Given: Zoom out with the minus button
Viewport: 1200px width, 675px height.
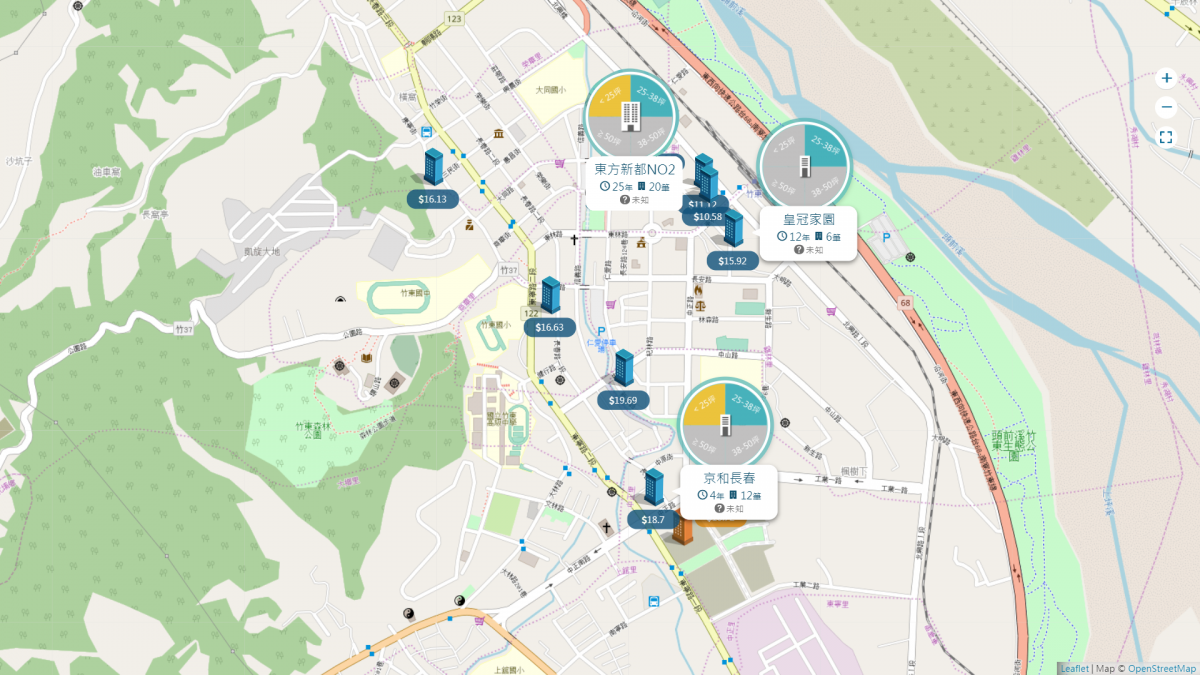Looking at the screenshot, I should 1166,108.
